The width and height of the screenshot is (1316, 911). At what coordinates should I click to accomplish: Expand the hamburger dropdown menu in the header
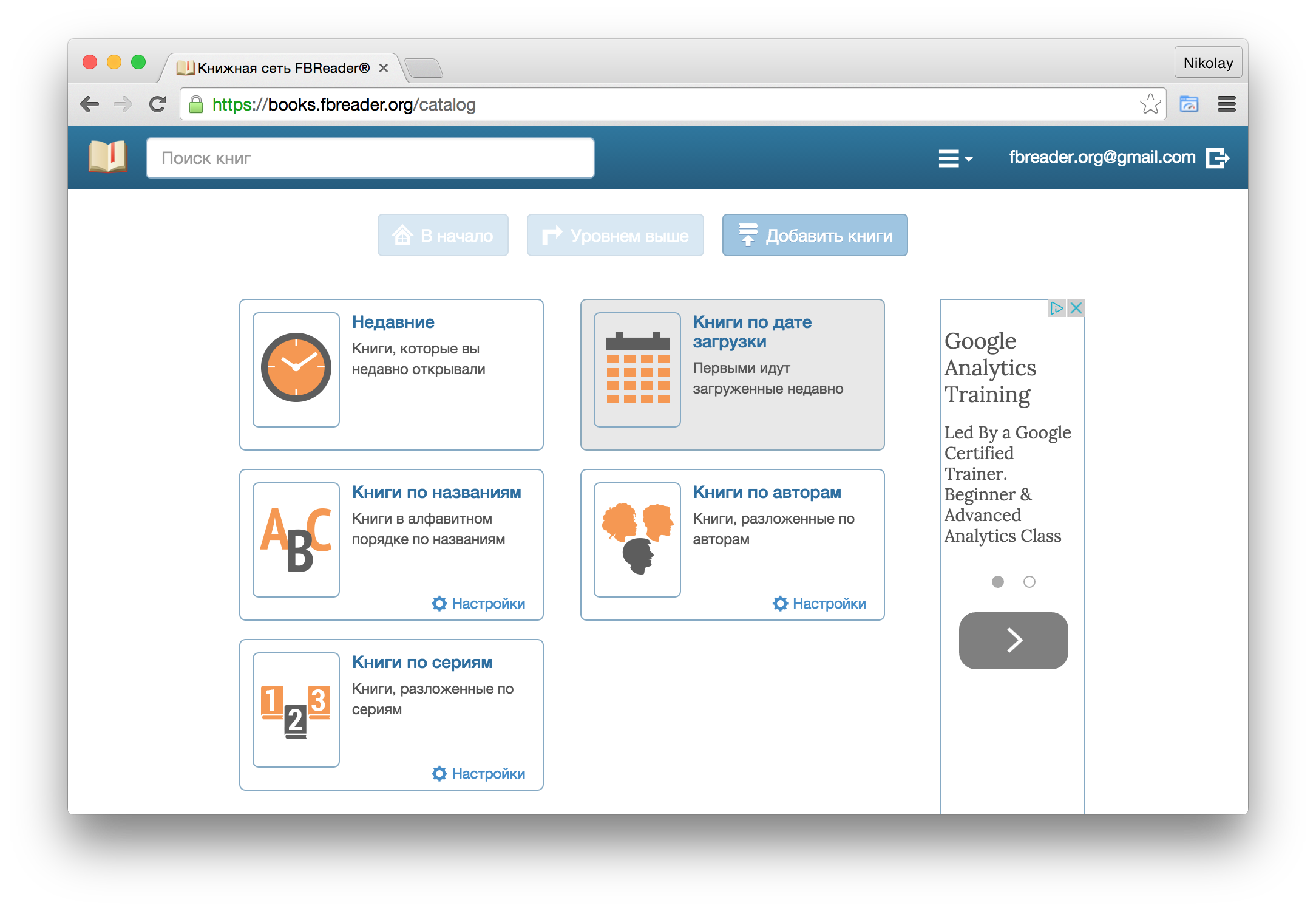(x=955, y=158)
